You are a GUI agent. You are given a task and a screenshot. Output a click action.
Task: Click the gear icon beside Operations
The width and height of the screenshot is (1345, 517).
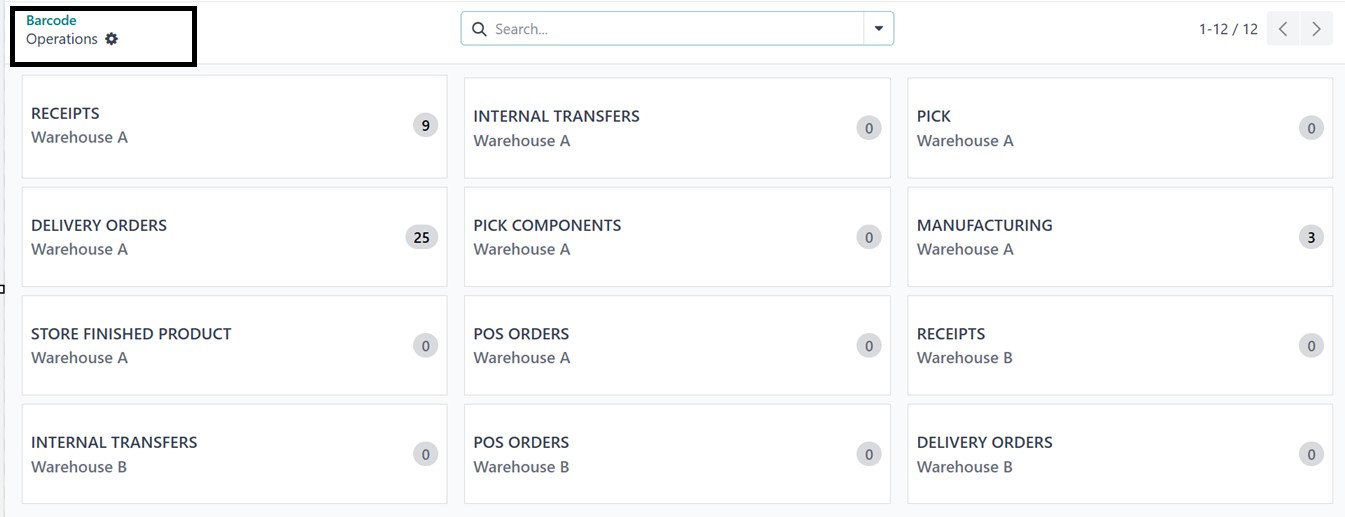(x=112, y=39)
